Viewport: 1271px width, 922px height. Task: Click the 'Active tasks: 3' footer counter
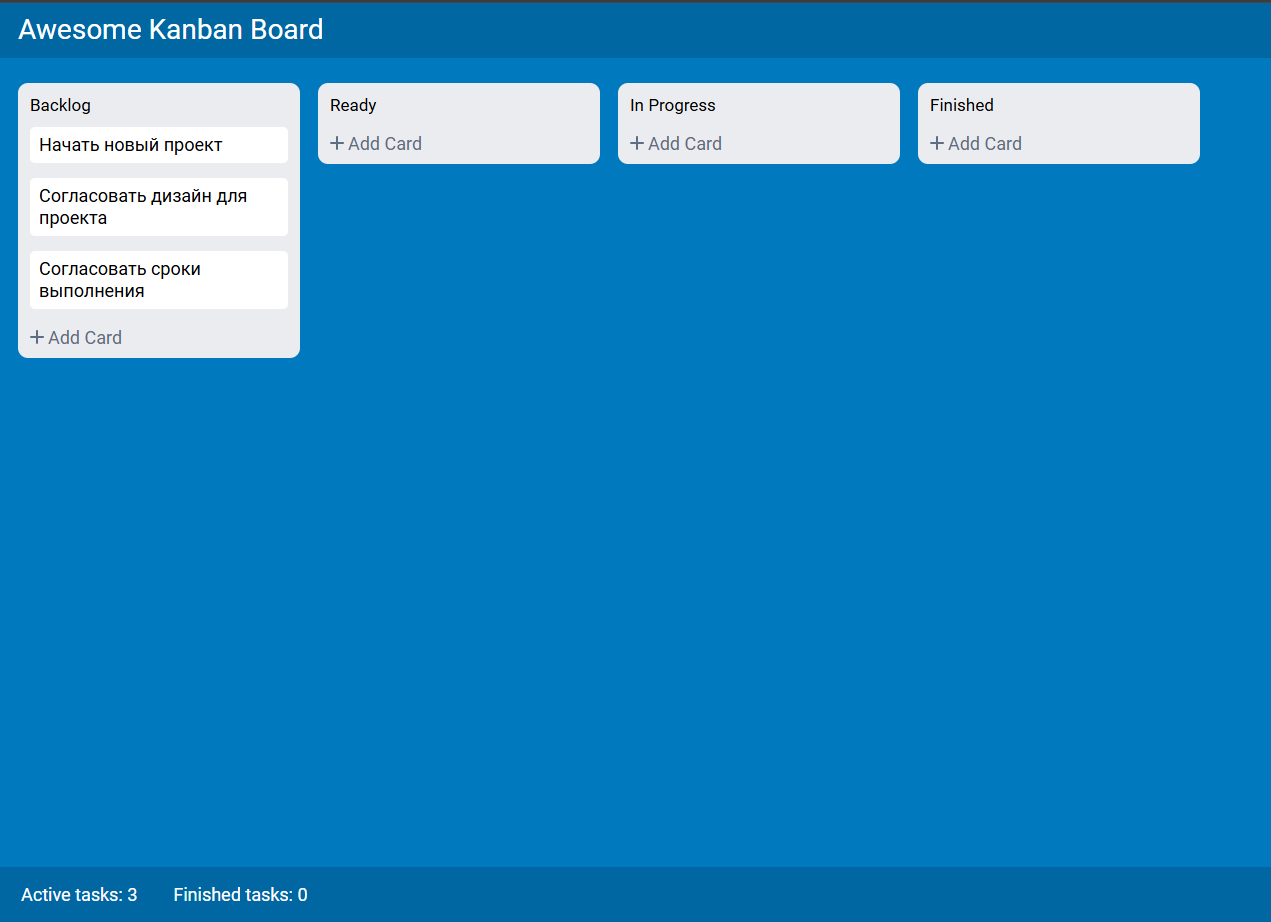click(79, 895)
